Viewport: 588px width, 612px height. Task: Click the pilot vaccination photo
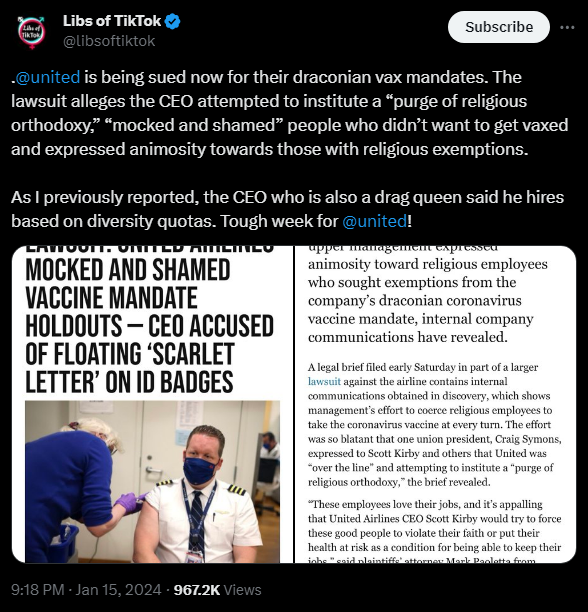tap(152, 482)
